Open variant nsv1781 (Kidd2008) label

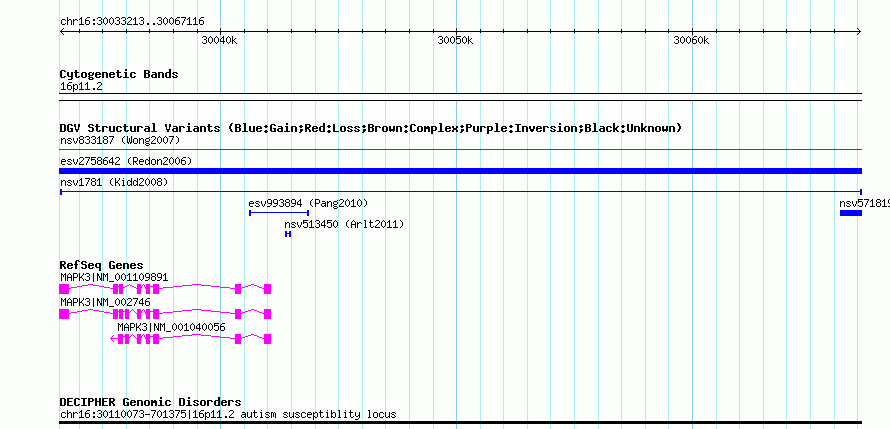[114, 182]
